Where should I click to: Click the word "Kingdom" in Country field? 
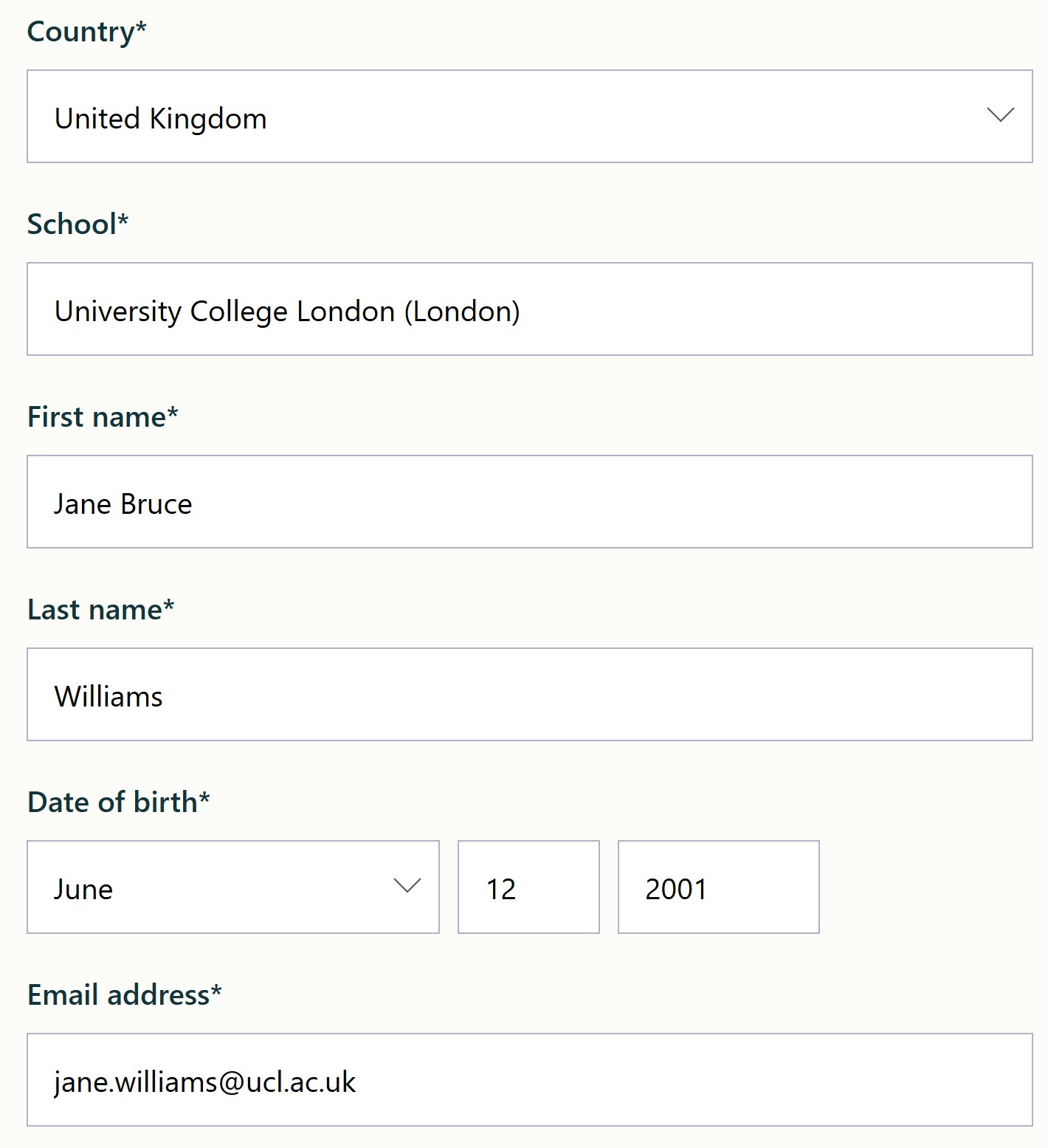pos(208,119)
